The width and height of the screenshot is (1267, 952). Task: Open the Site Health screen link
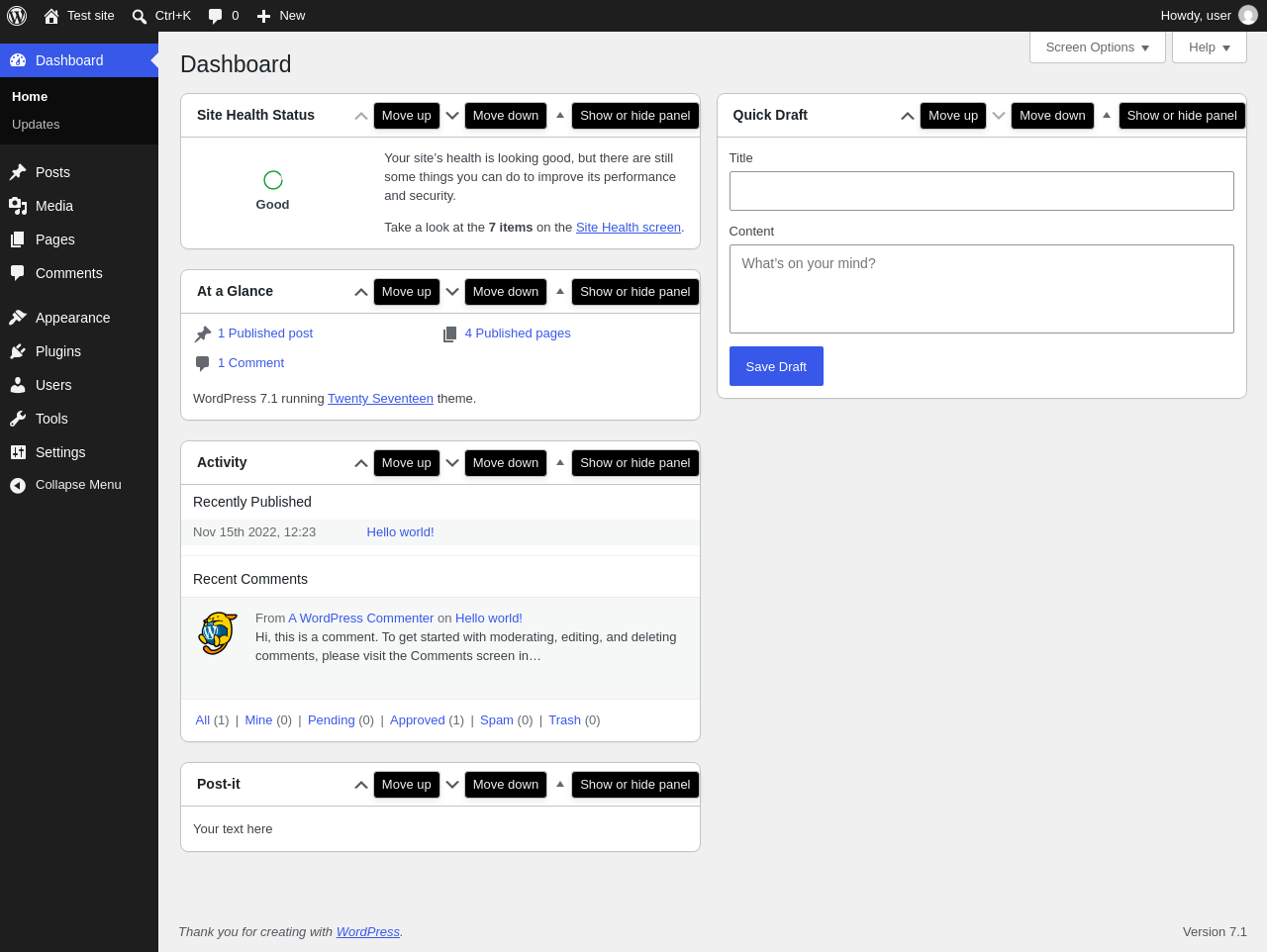pyautogui.click(x=629, y=228)
